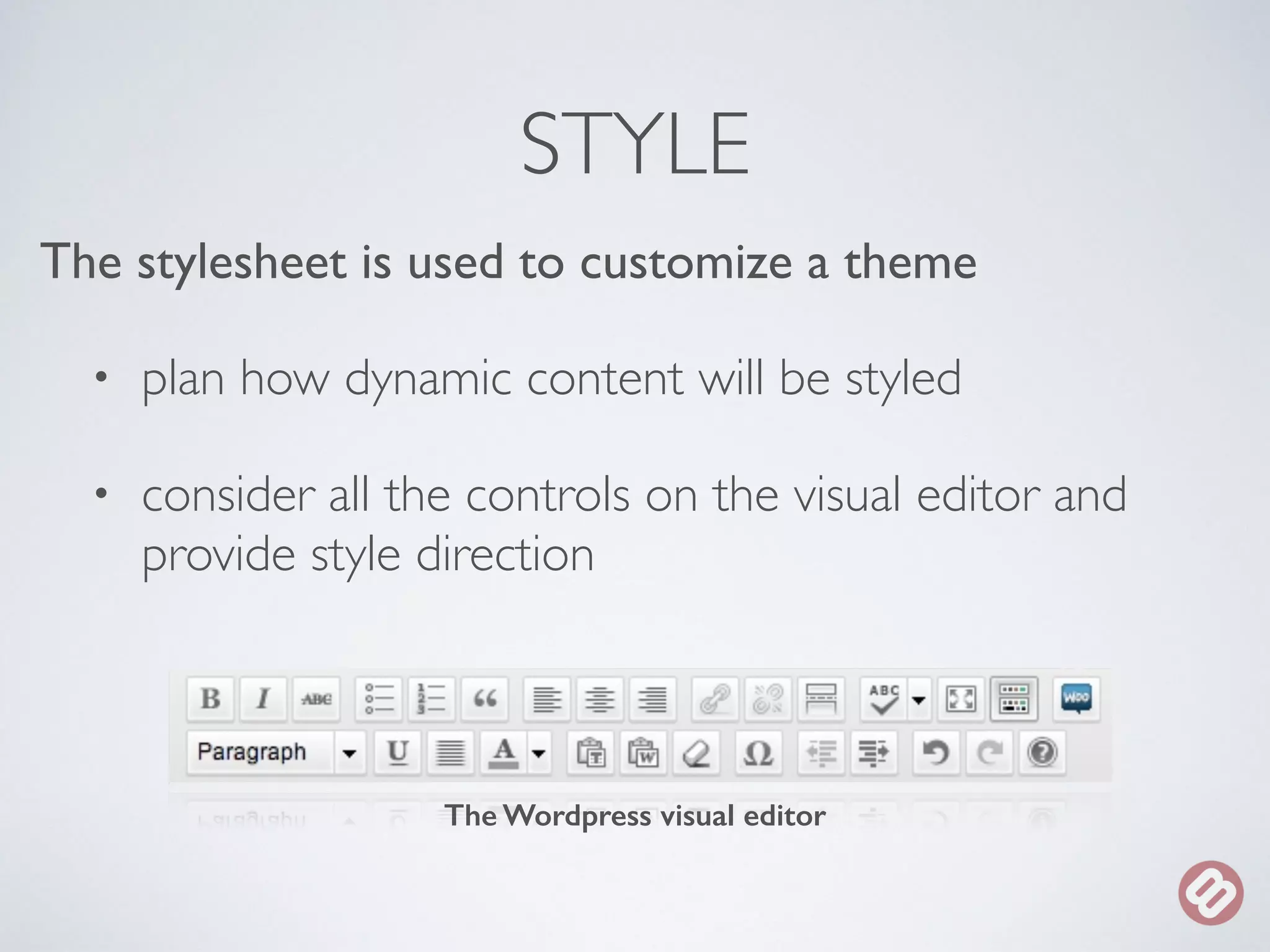This screenshot has height=952, width=1270.
Task: Click the Bold button in editor toolbar
Action: [210, 699]
